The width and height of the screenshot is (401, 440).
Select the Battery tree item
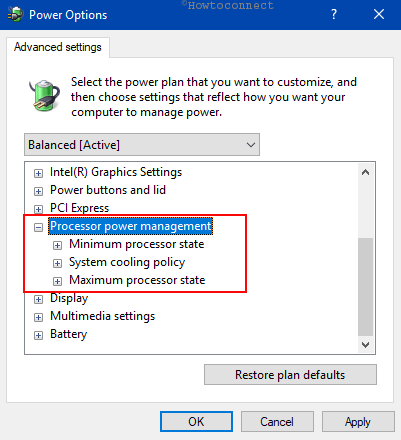tap(69, 334)
